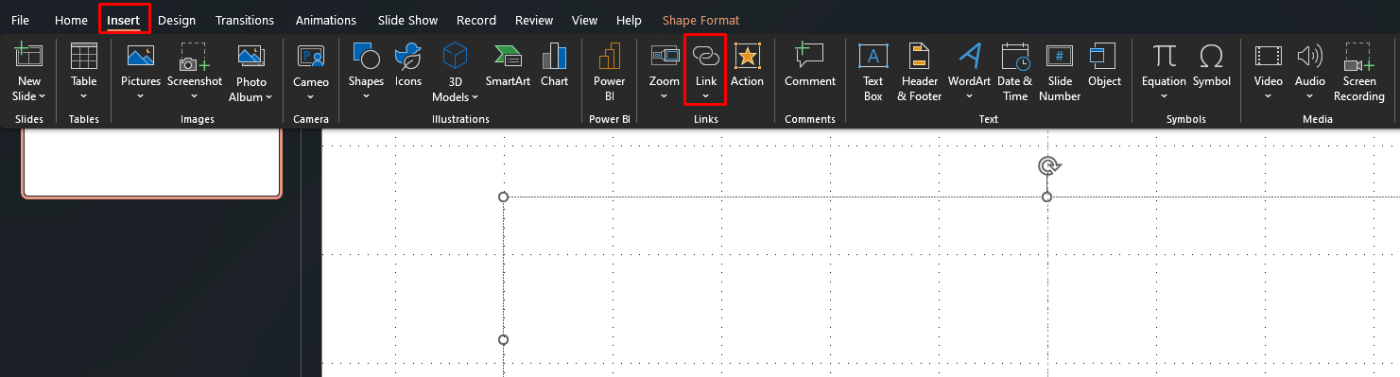Image resolution: width=1400 pixels, height=377 pixels.
Task: Expand the Link dropdown arrow
Action: 706,97
